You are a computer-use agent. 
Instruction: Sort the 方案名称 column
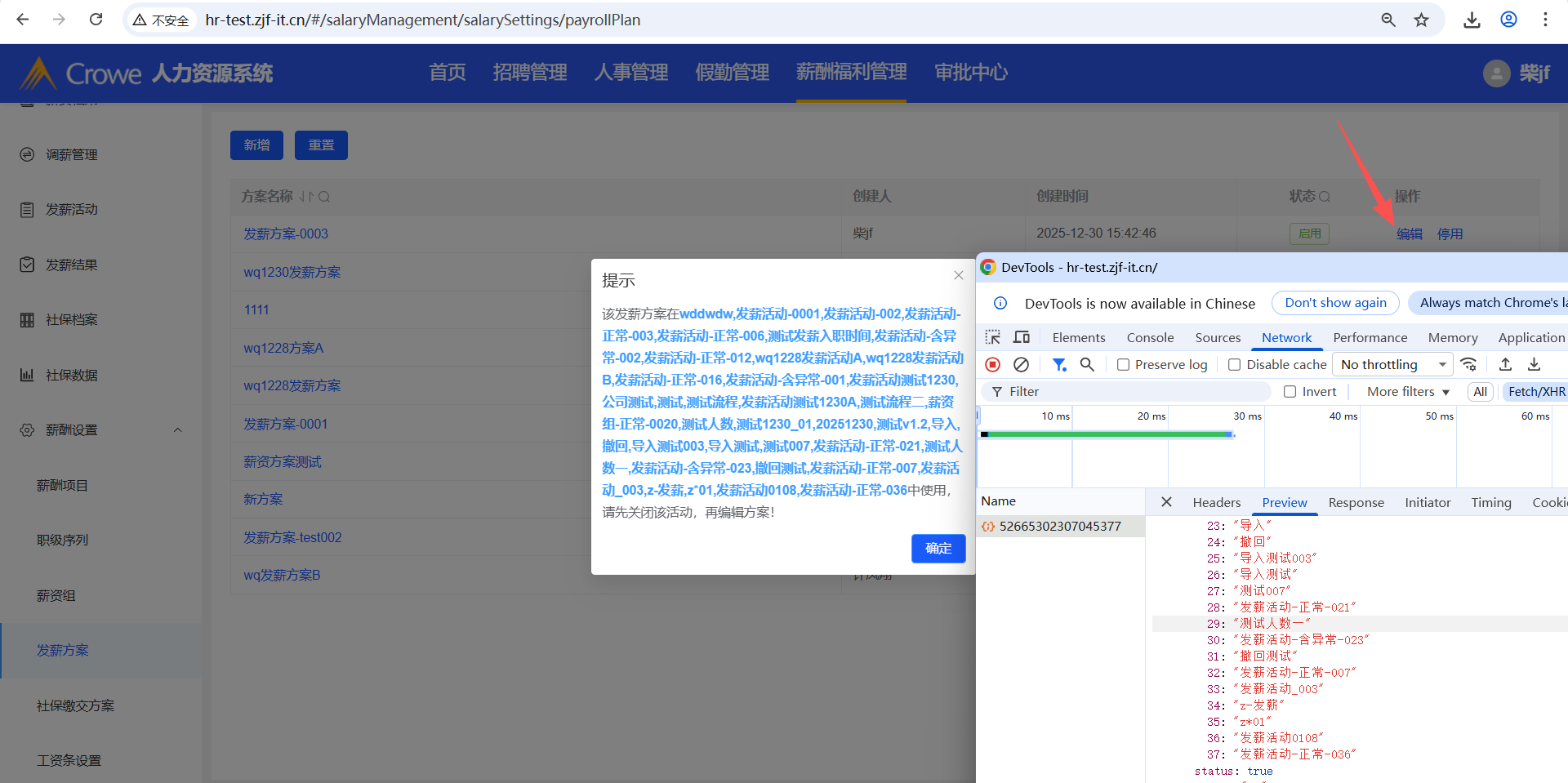pos(305,197)
